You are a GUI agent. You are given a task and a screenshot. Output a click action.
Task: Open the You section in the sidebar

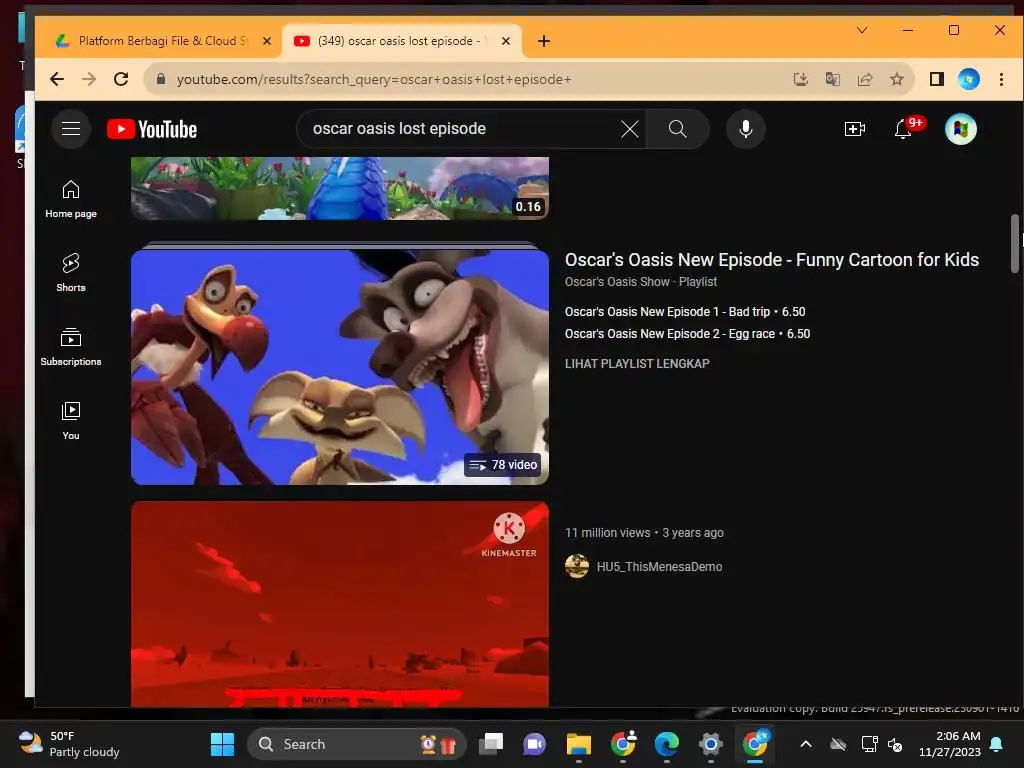pos(71,421)
